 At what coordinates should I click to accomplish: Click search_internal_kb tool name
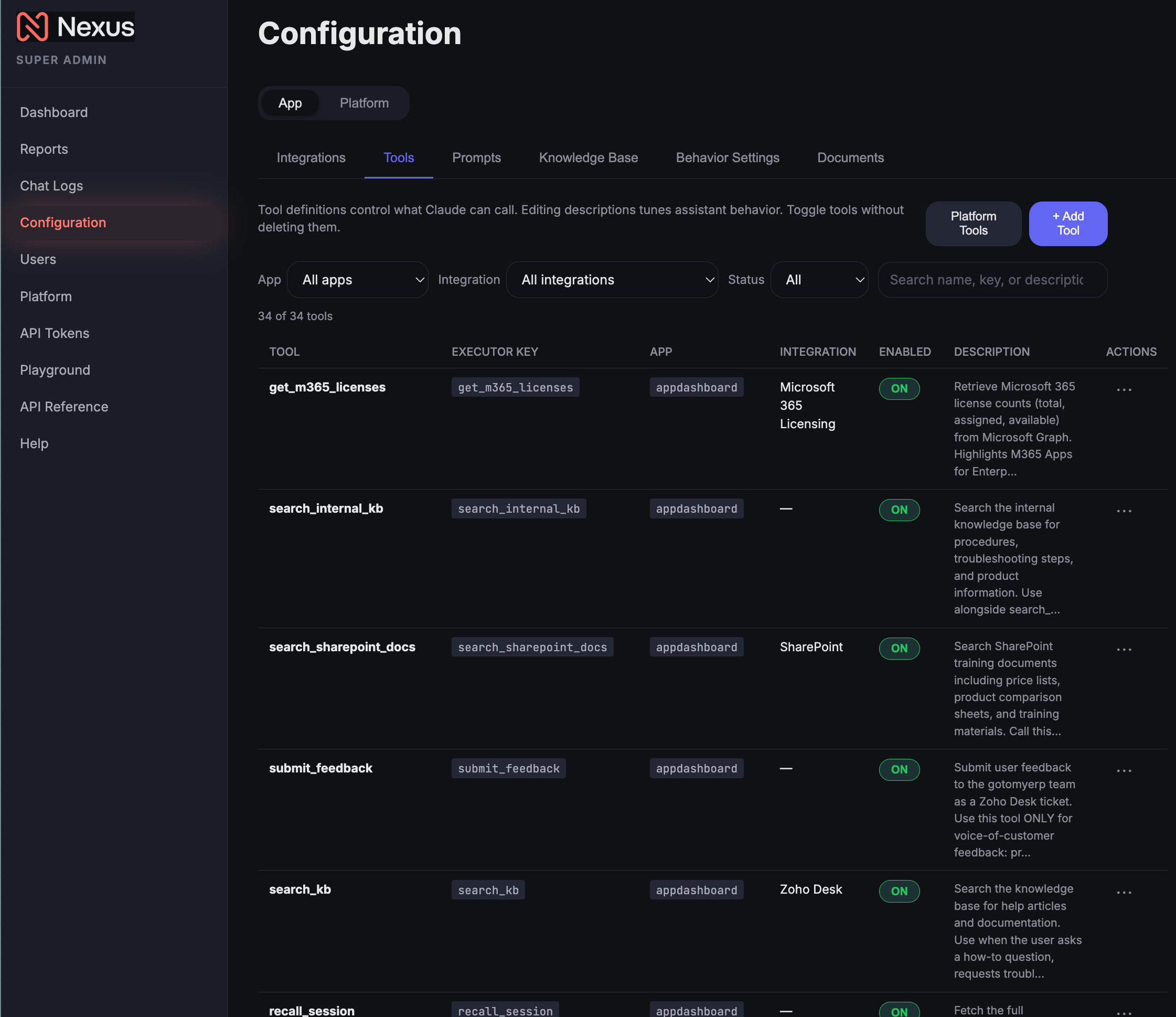pyautogui.click(x=326, y=509)
